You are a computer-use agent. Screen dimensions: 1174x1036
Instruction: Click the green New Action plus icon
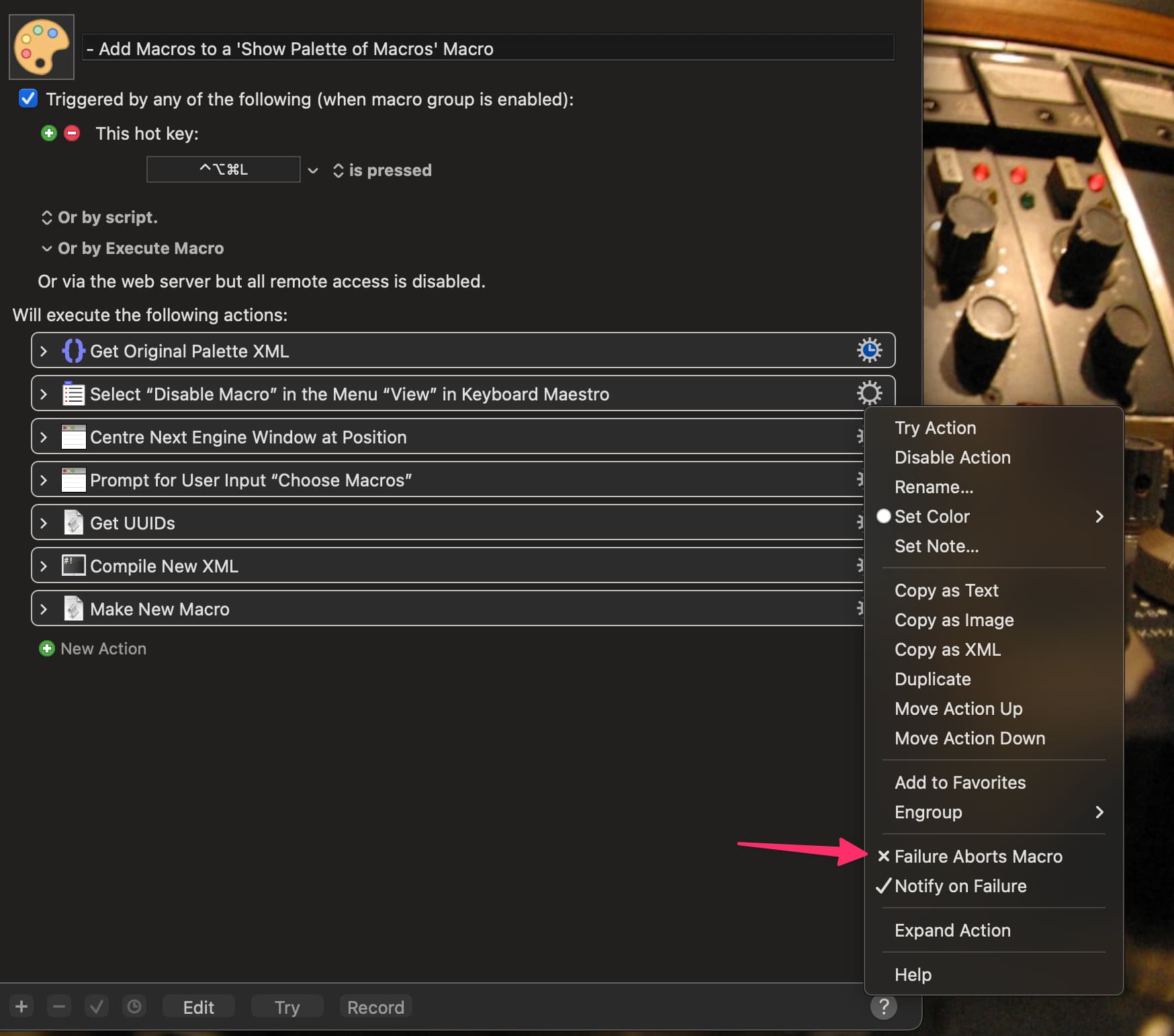(46, 648)
